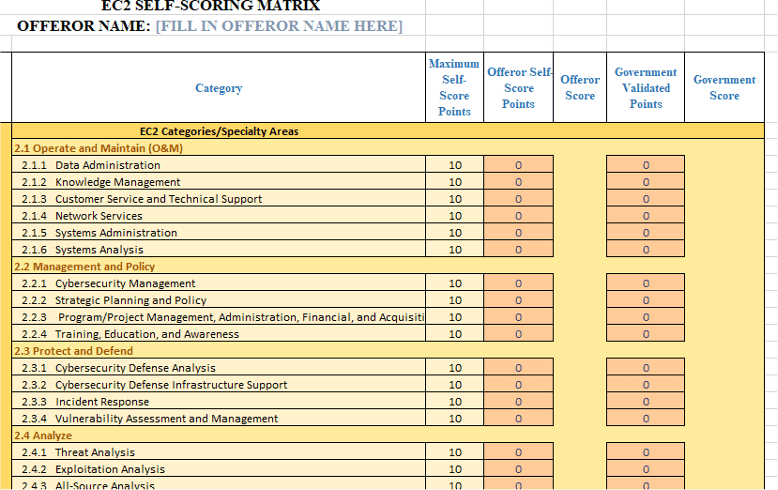Click self-score input for Data Administration

(x=519, y=165)
